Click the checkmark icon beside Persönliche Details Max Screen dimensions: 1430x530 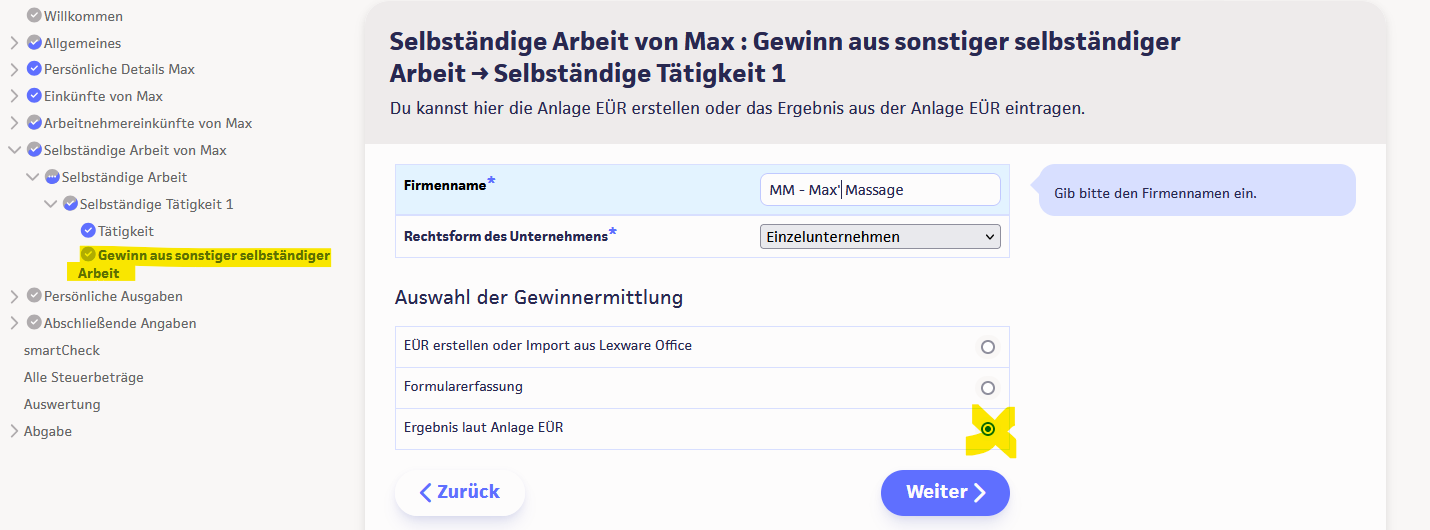point(34,70)
